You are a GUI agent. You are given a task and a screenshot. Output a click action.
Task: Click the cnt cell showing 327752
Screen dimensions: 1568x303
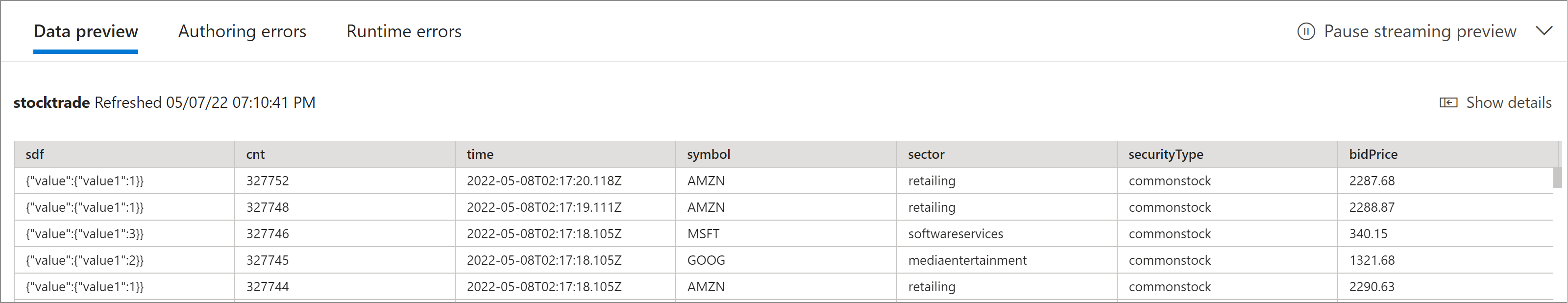tap(268, 181)
